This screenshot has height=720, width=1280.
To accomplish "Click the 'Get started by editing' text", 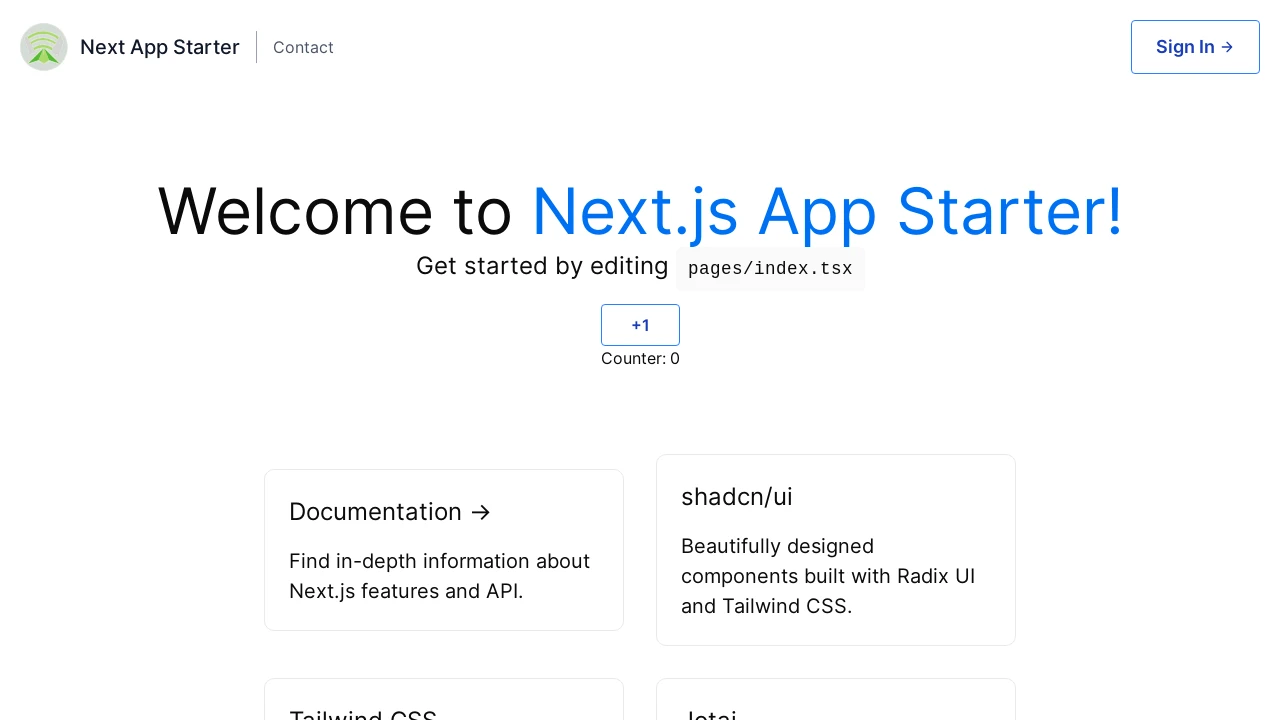I will click(542, 266).
